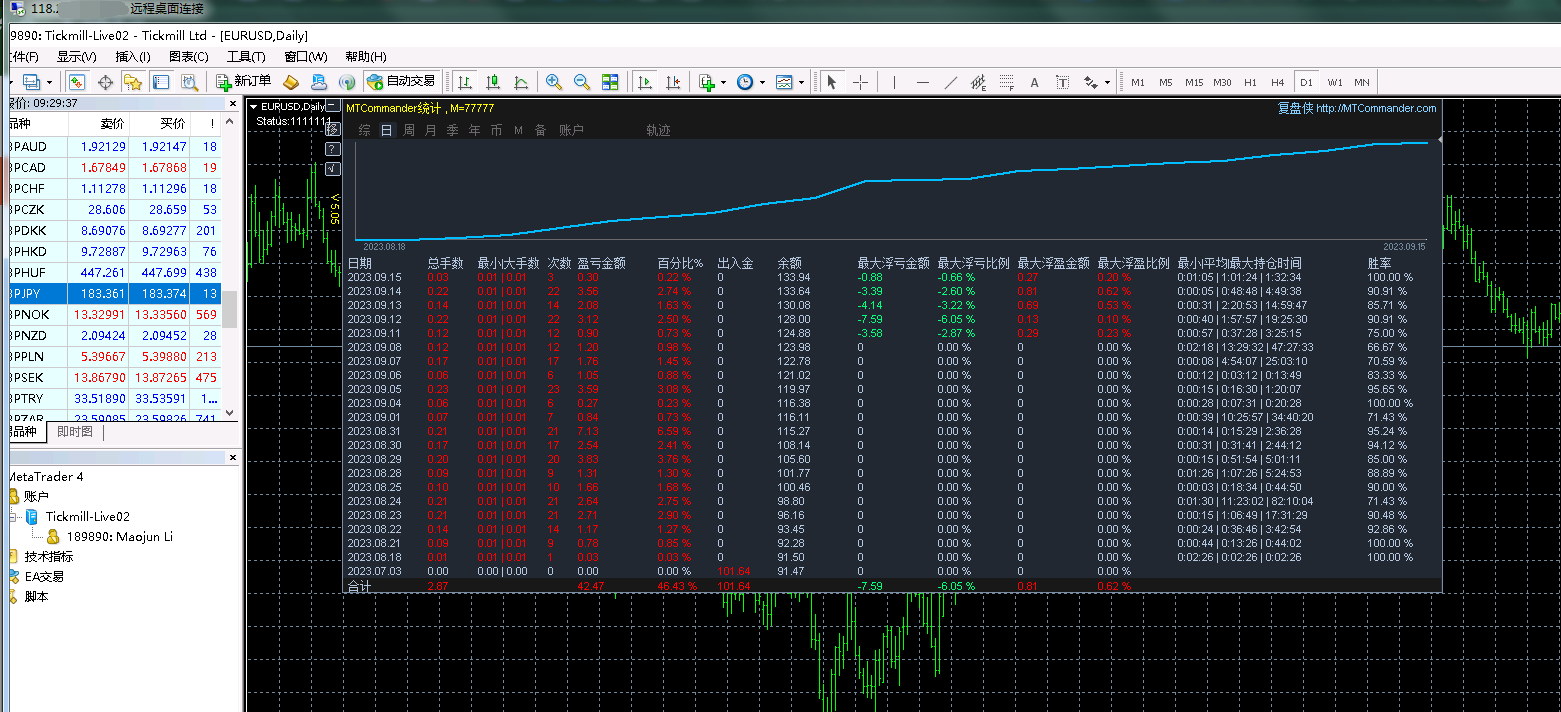This screenshot has height=712, width=1561.
Task: Draw a horizontal line on chart
Action: click(922, 82)
